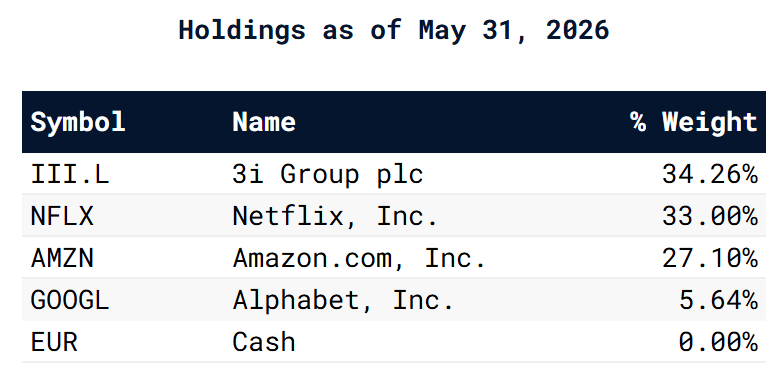Click the 33.00% weight value
784x382 pixels.
(x=710, y=216)
